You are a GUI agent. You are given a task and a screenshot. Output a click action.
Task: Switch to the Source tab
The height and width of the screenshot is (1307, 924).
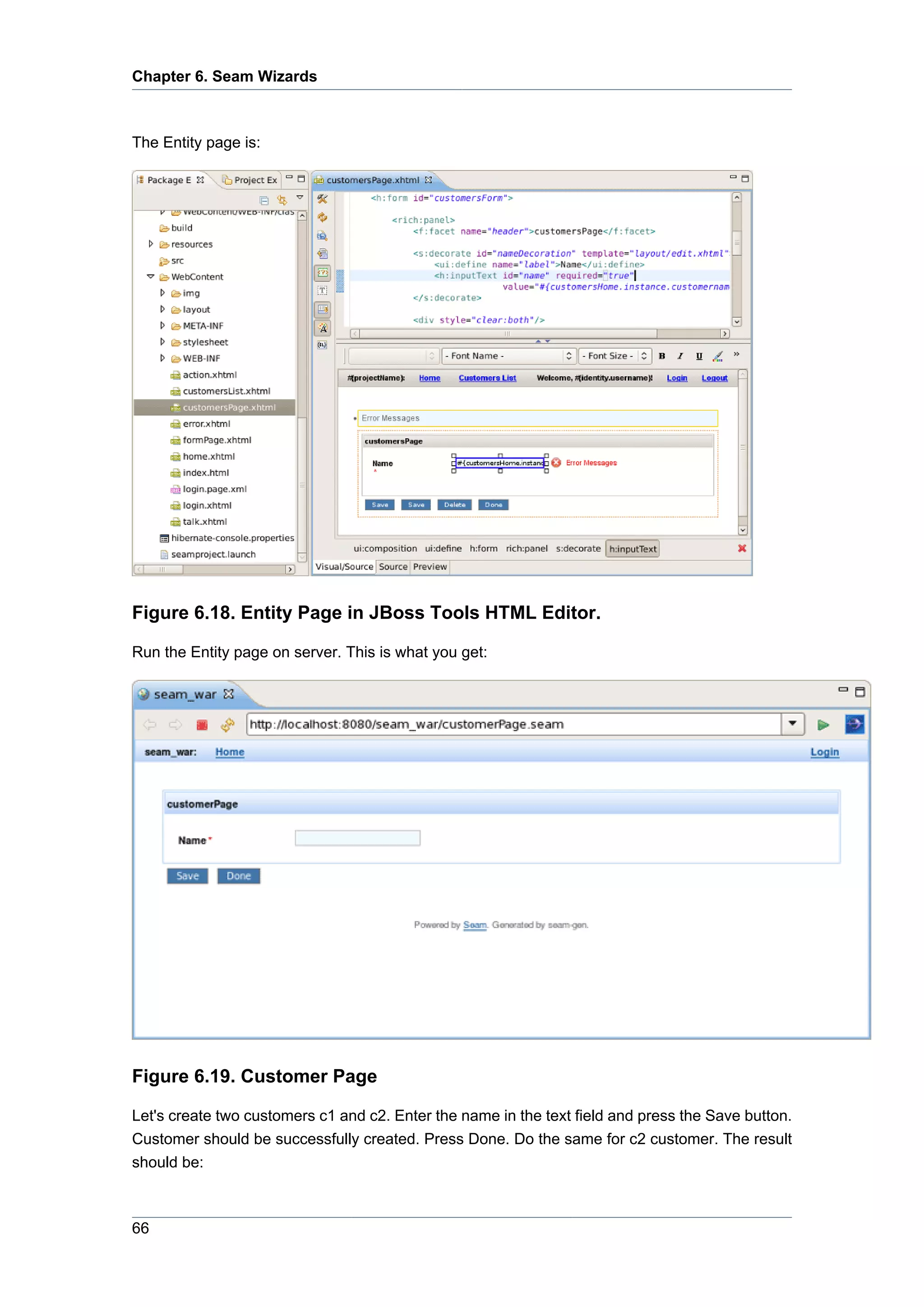click(393, 567)
